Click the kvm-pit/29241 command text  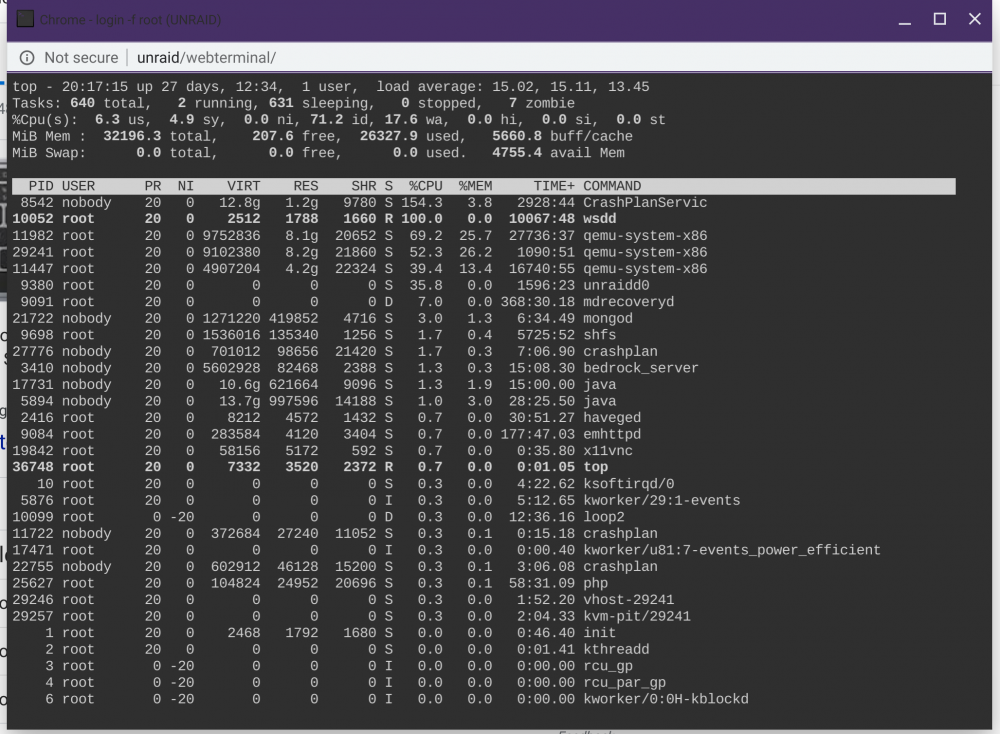(x=636, y=617)
